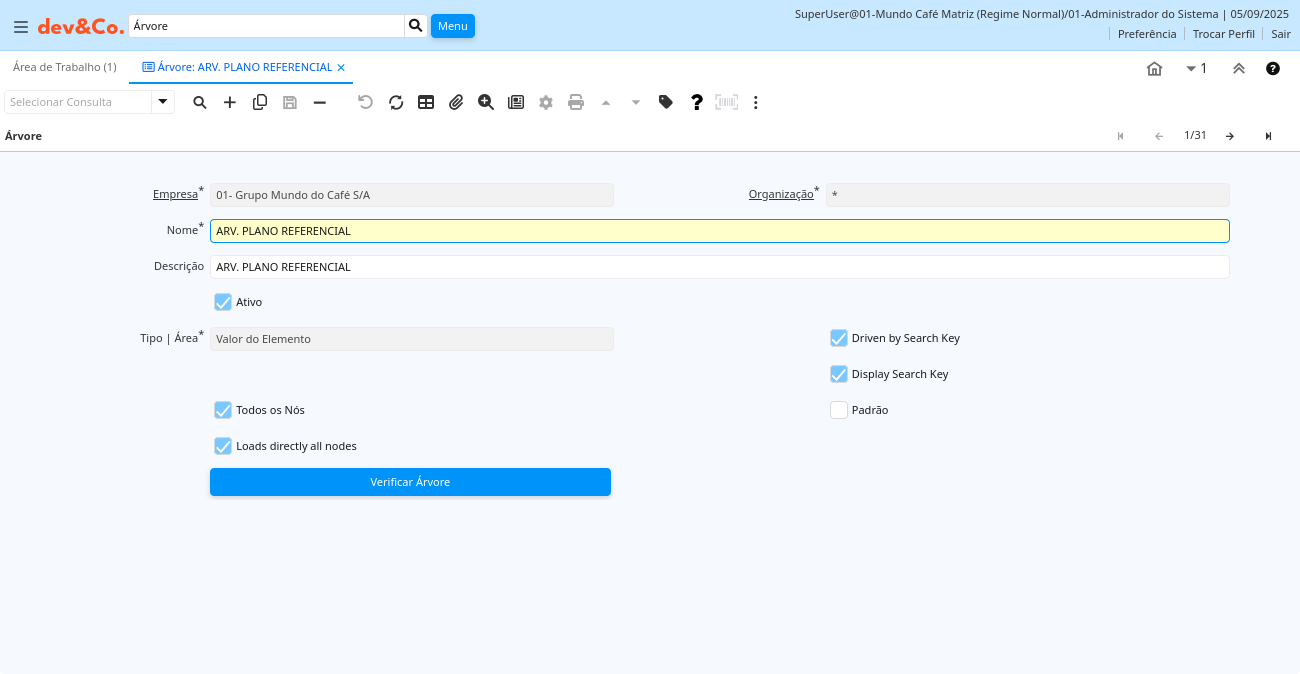Switch to Área de Trabalho tab

pos(64,67)
